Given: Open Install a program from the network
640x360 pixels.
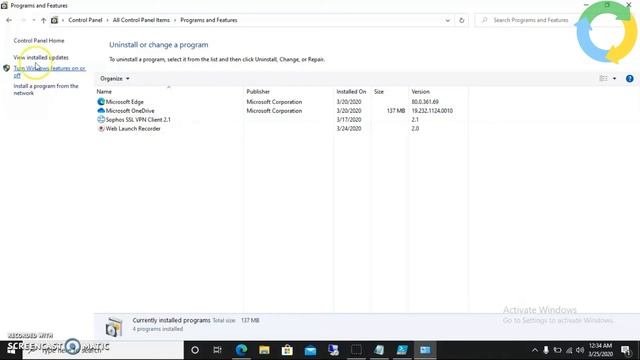Looking at the screenshot, I should pyautogui.click(x=46, y=89).
